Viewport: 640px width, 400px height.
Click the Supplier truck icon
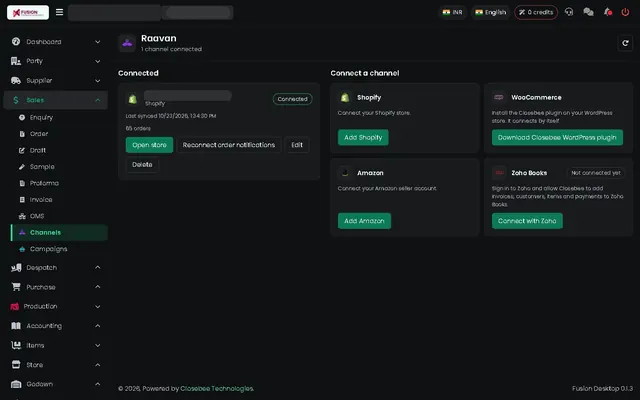16,80
